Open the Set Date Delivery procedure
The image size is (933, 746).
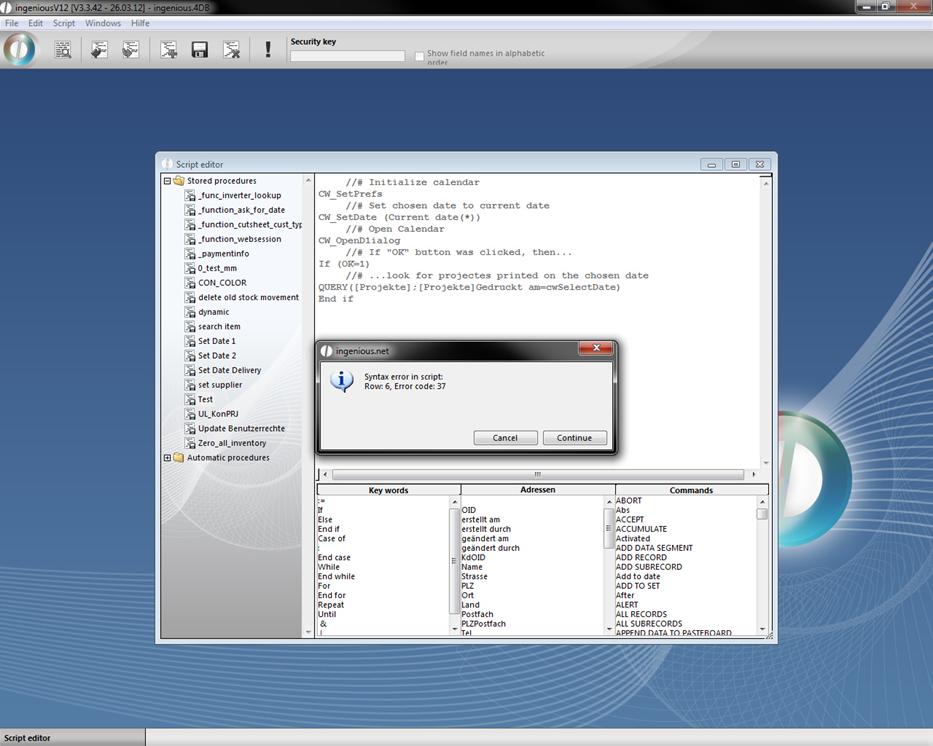pos(229,370)
